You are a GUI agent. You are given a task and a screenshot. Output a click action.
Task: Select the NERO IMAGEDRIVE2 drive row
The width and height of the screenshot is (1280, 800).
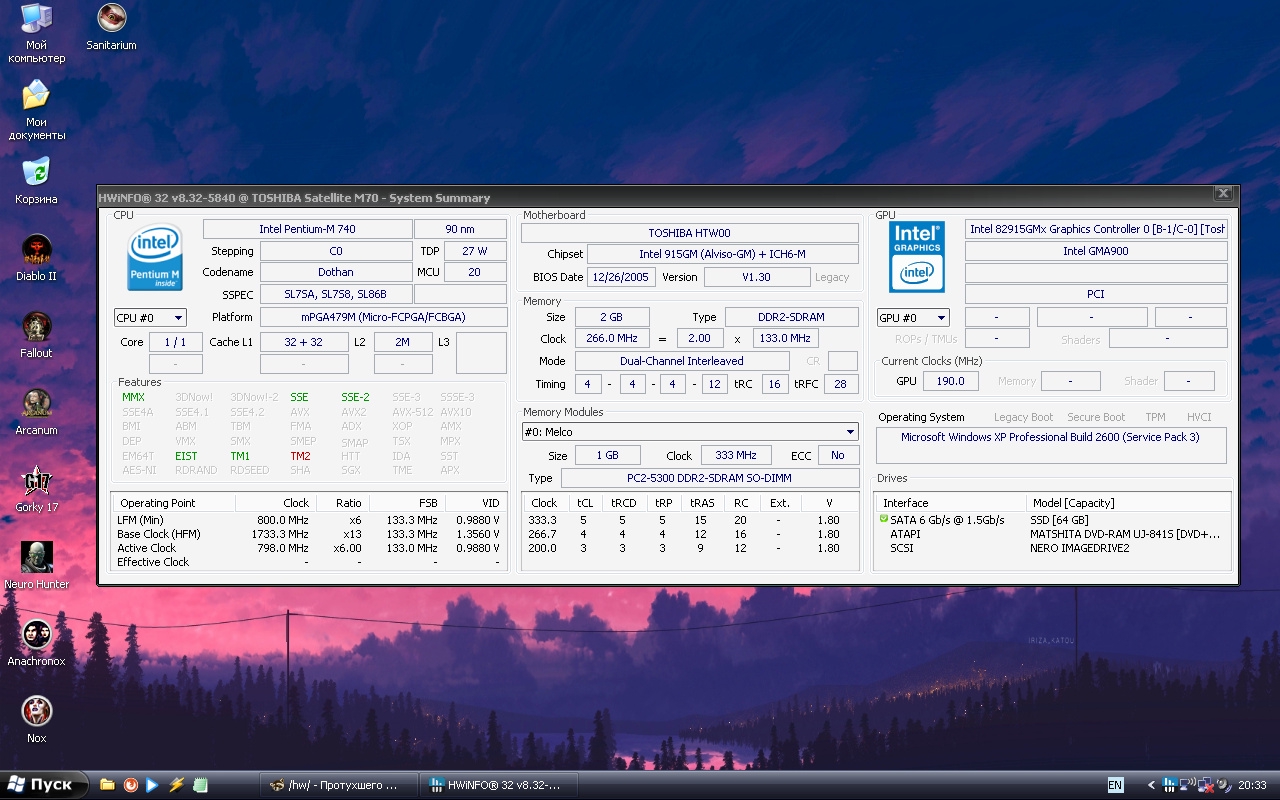[x=1053, y=548]
